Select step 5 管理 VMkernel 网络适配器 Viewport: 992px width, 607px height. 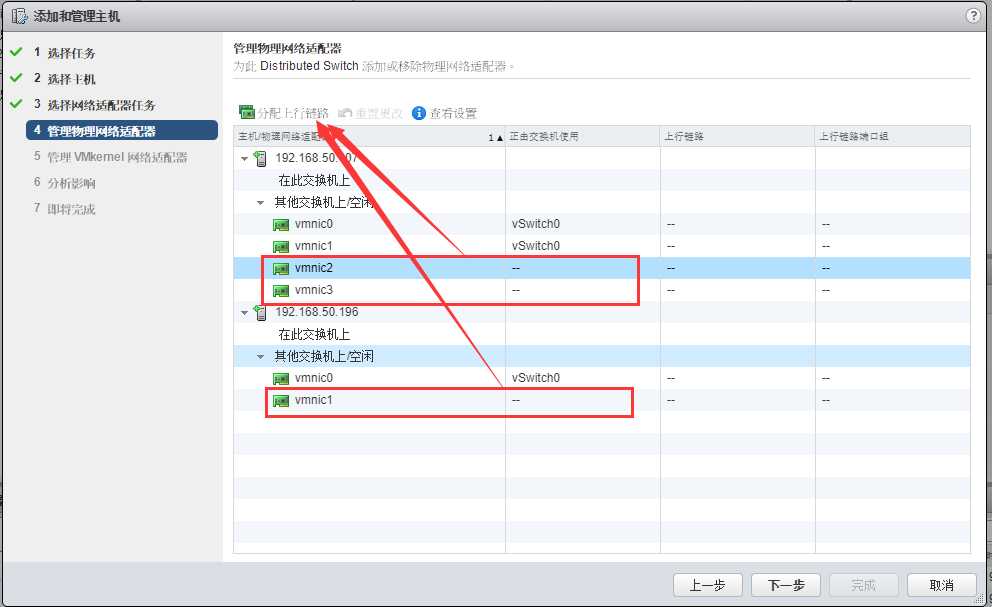[x=117, y=157]
